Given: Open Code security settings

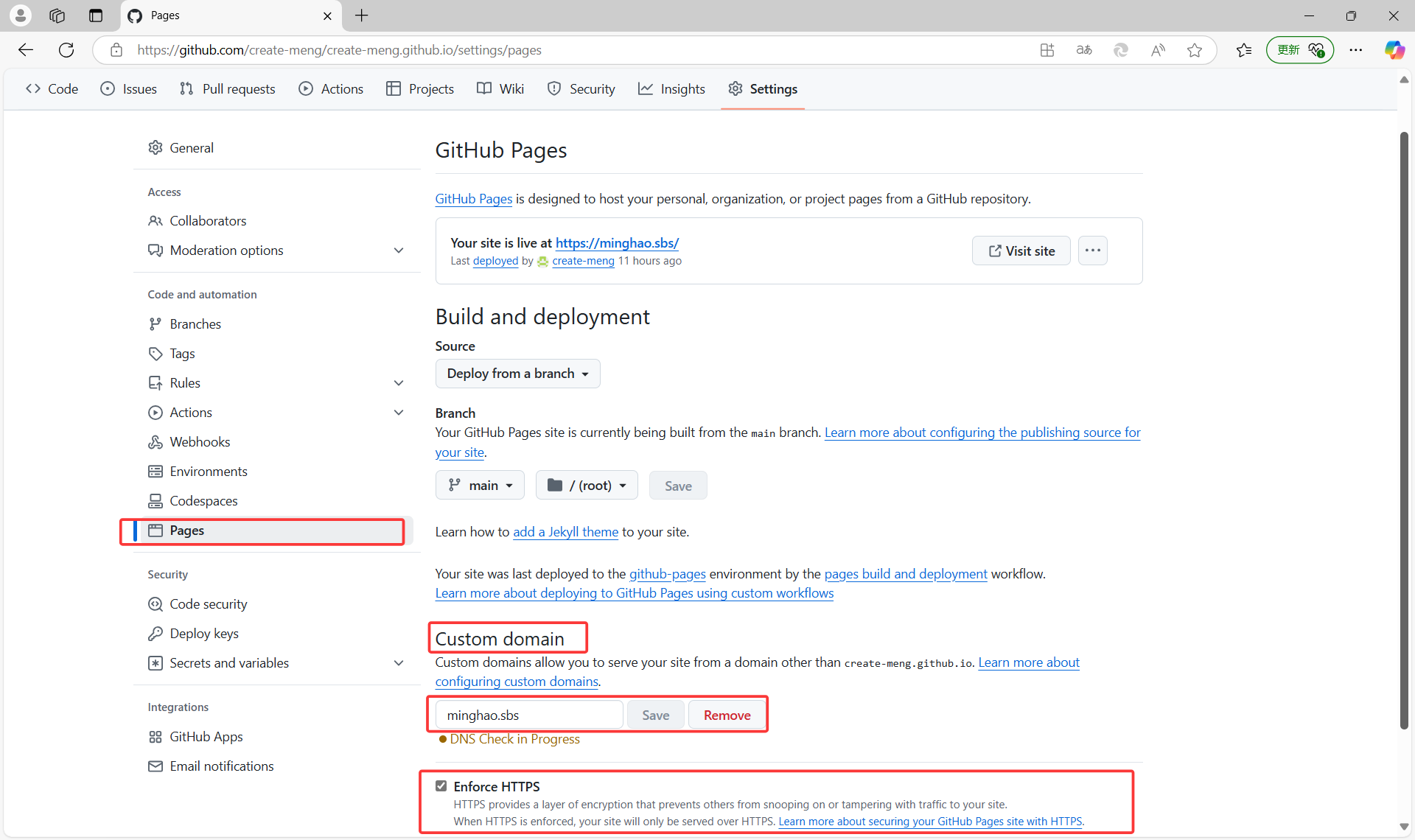Looking at the screenshot, I should tap(209, 603).
